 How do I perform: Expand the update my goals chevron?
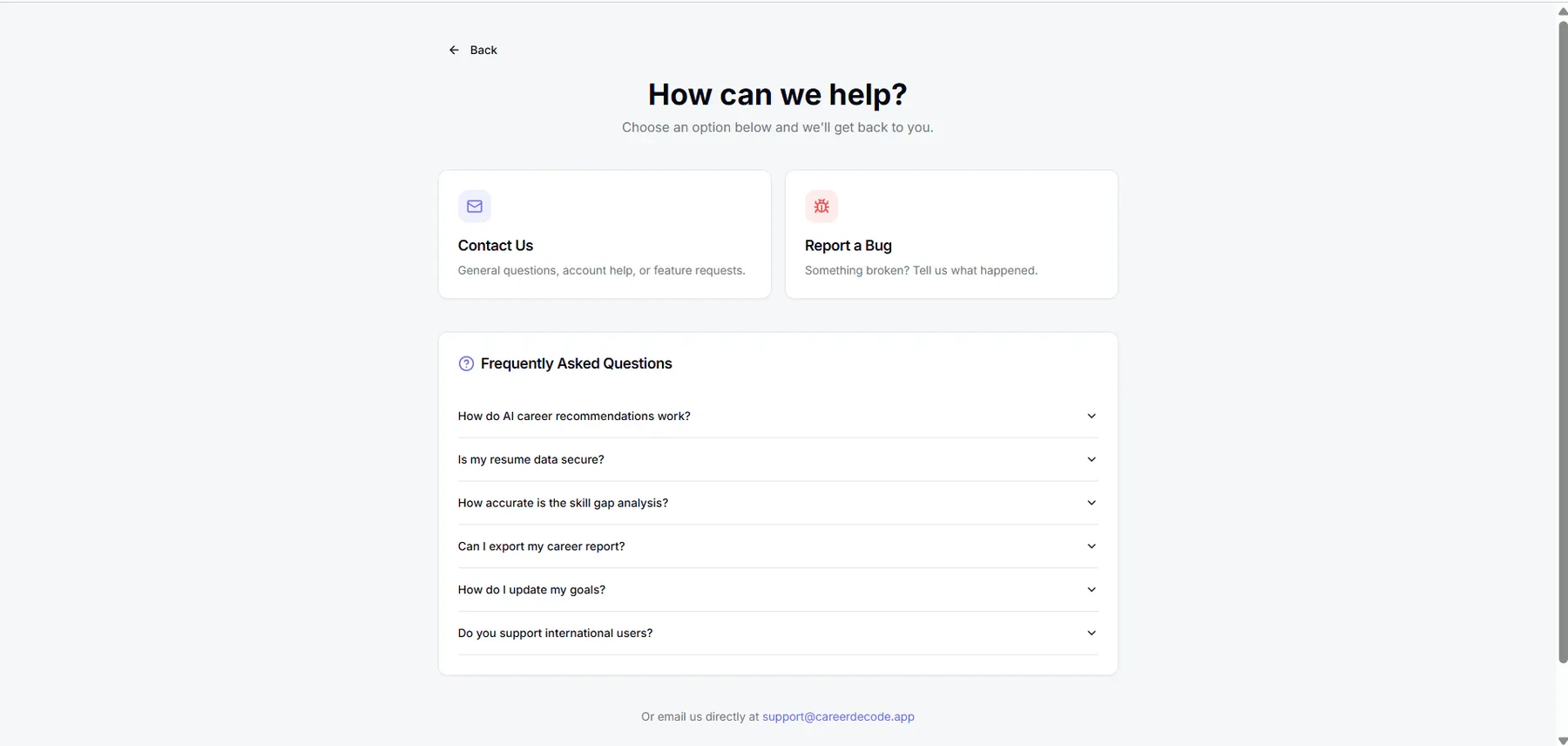(1092, 590)
